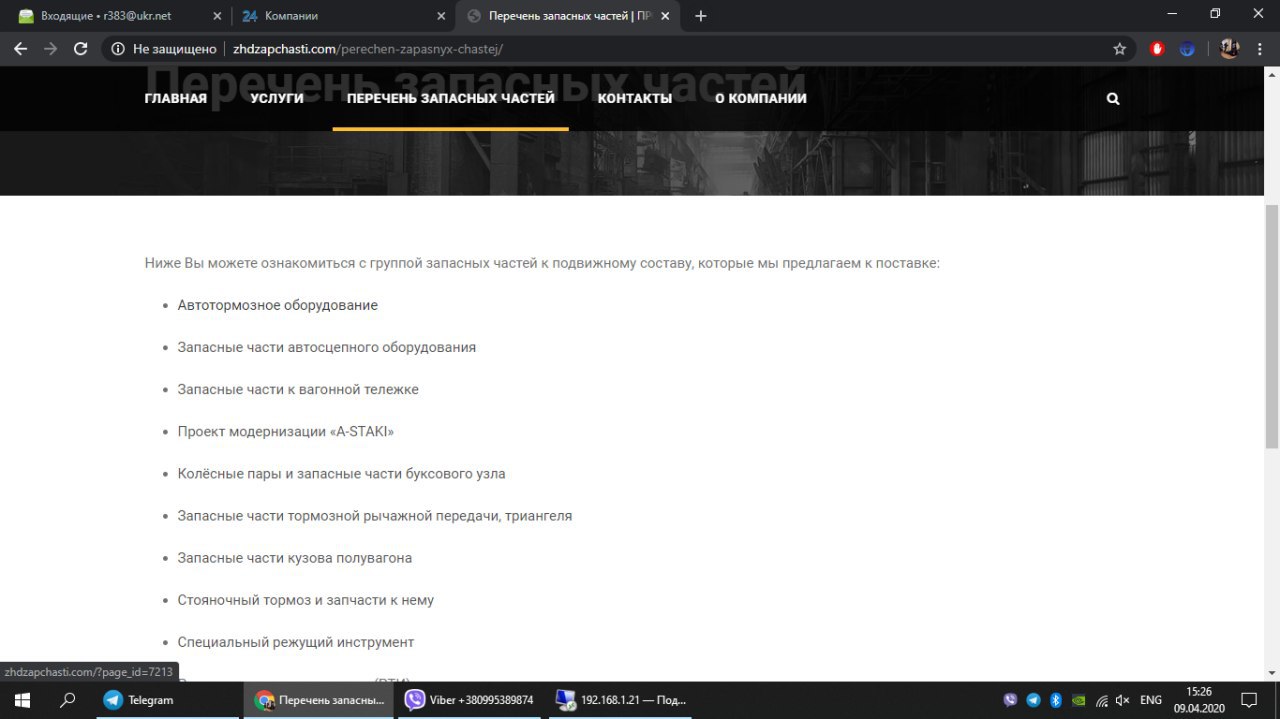The width and height of the screenshot is (1280, 719).
Task: Close the 'Перечень запасных частей' tab
Action: click(x=665, y=16)
